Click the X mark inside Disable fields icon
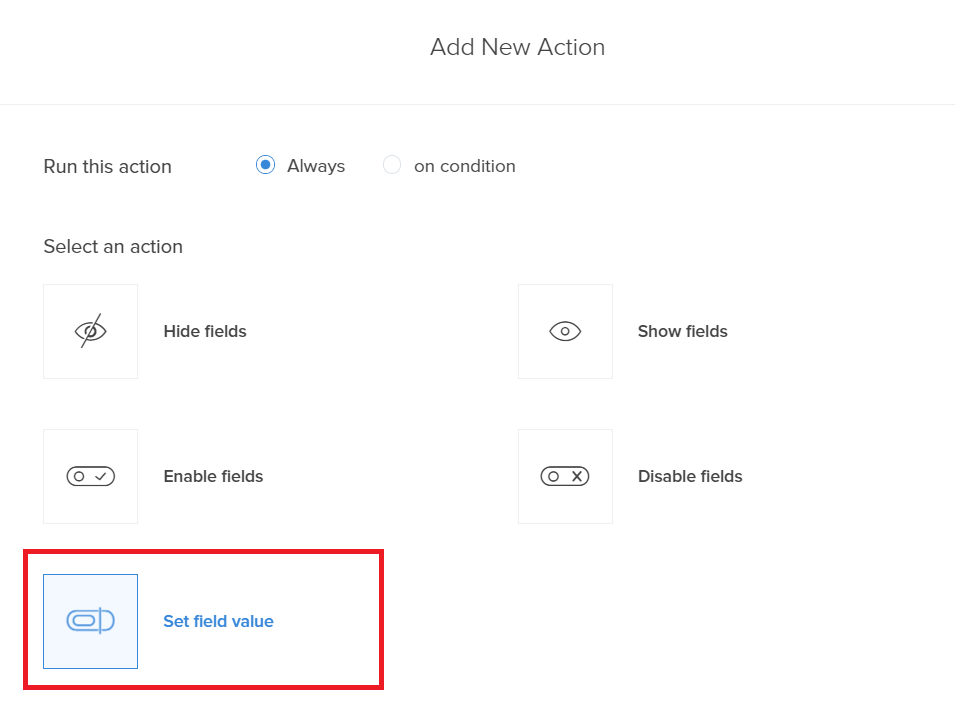The width and height of the screenshot is (955, 713). [x=577, y=477]
